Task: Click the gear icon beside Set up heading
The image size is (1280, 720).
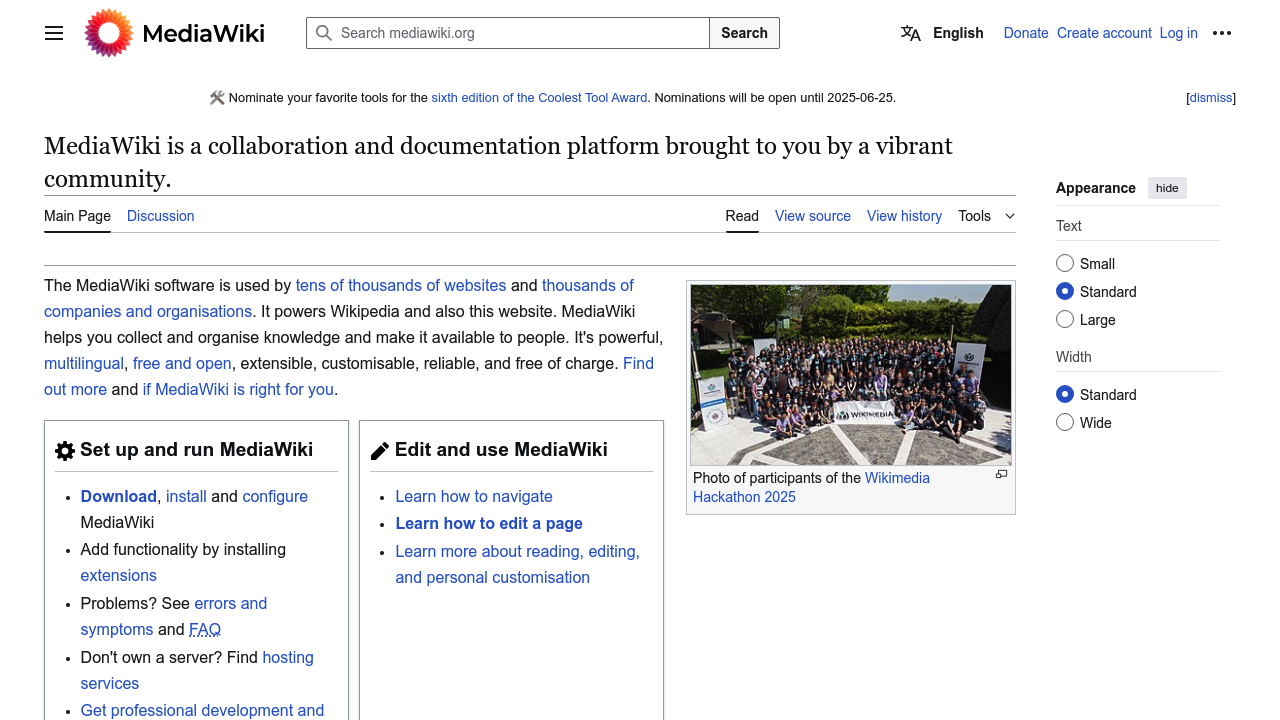Action: pyautogui.click(x=65, y=451)
